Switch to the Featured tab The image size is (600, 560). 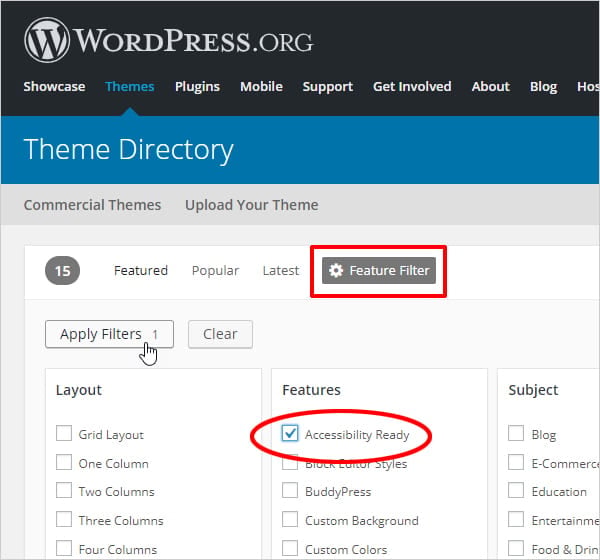tap(141, 271)
